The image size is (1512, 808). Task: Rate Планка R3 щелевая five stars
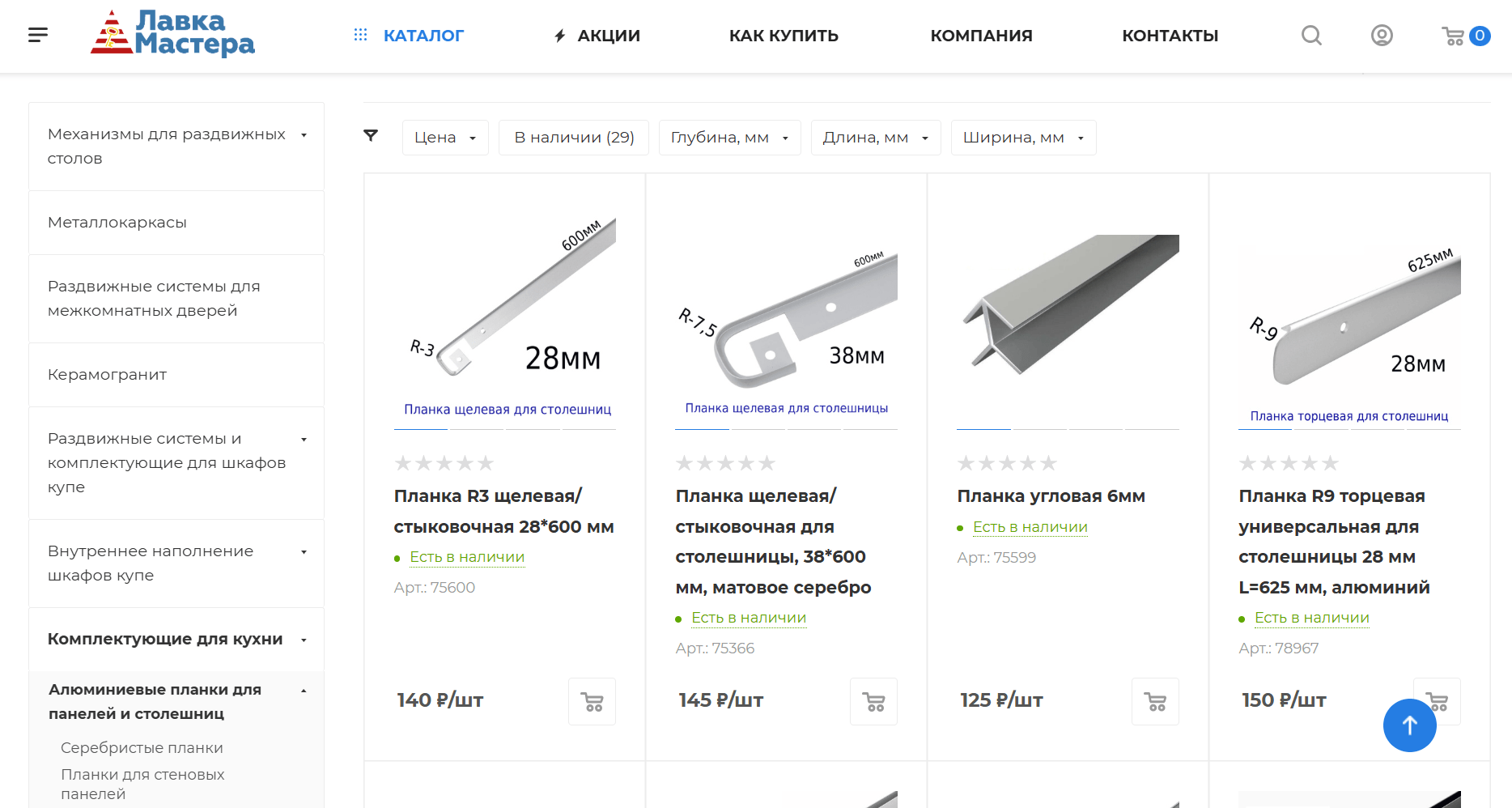point(486,463)
